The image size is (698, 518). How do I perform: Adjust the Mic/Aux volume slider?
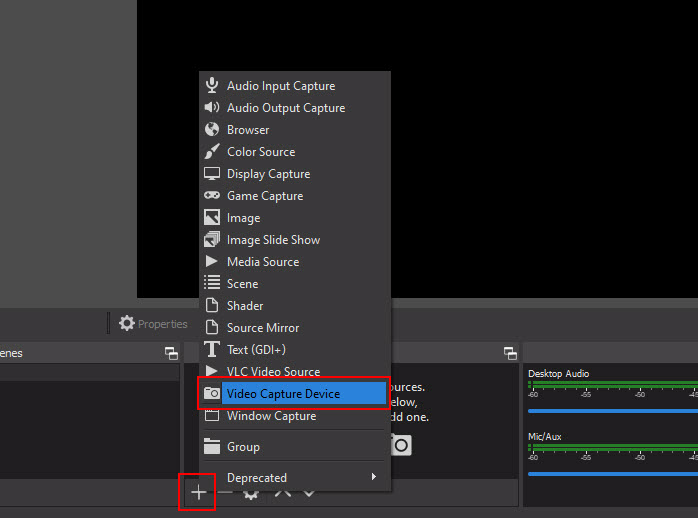(613, 474)
